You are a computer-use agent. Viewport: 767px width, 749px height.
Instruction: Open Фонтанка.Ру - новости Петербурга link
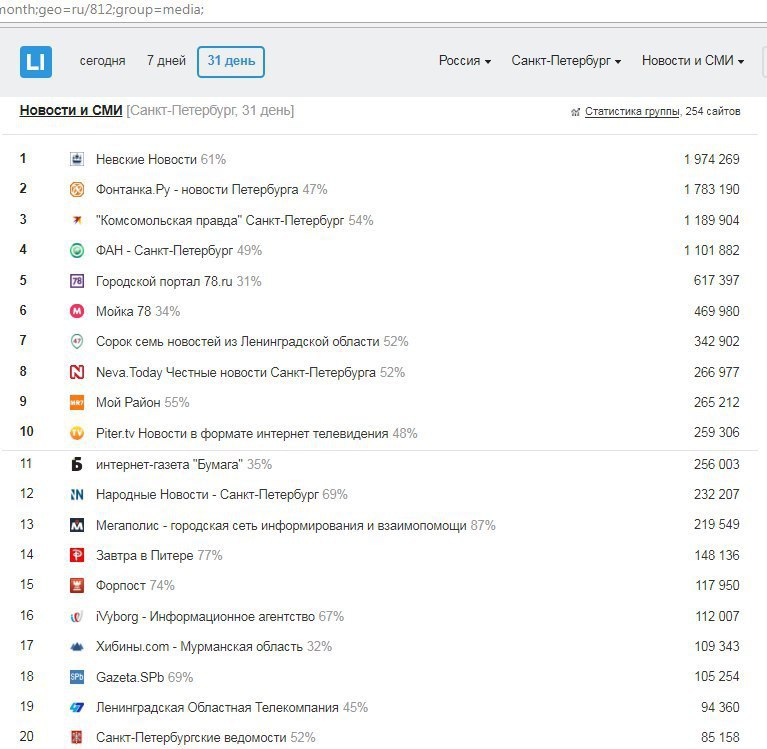[197, 190]
